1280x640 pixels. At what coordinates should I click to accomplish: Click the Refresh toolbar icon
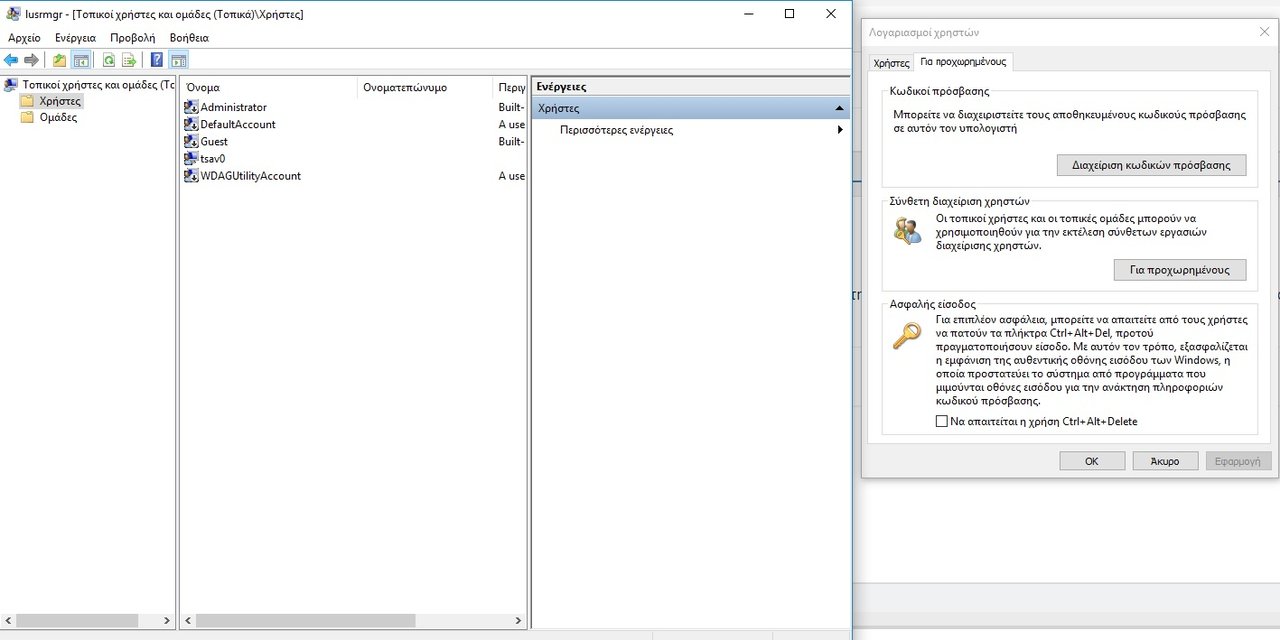point(108,60)
